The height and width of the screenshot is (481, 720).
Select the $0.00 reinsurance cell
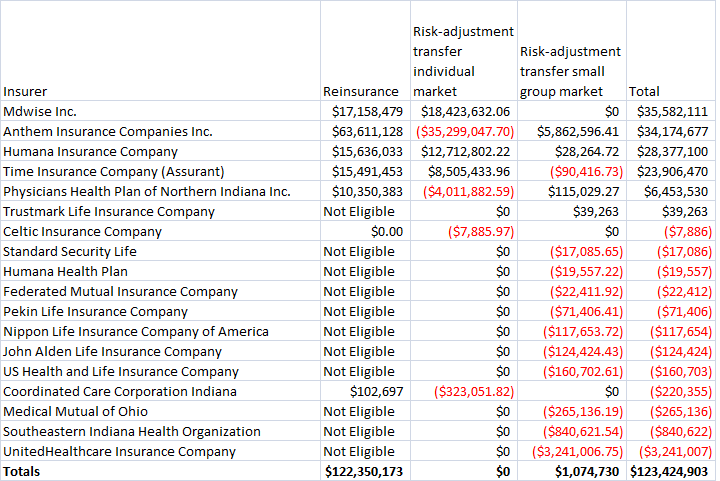click(x=365, y=231)
